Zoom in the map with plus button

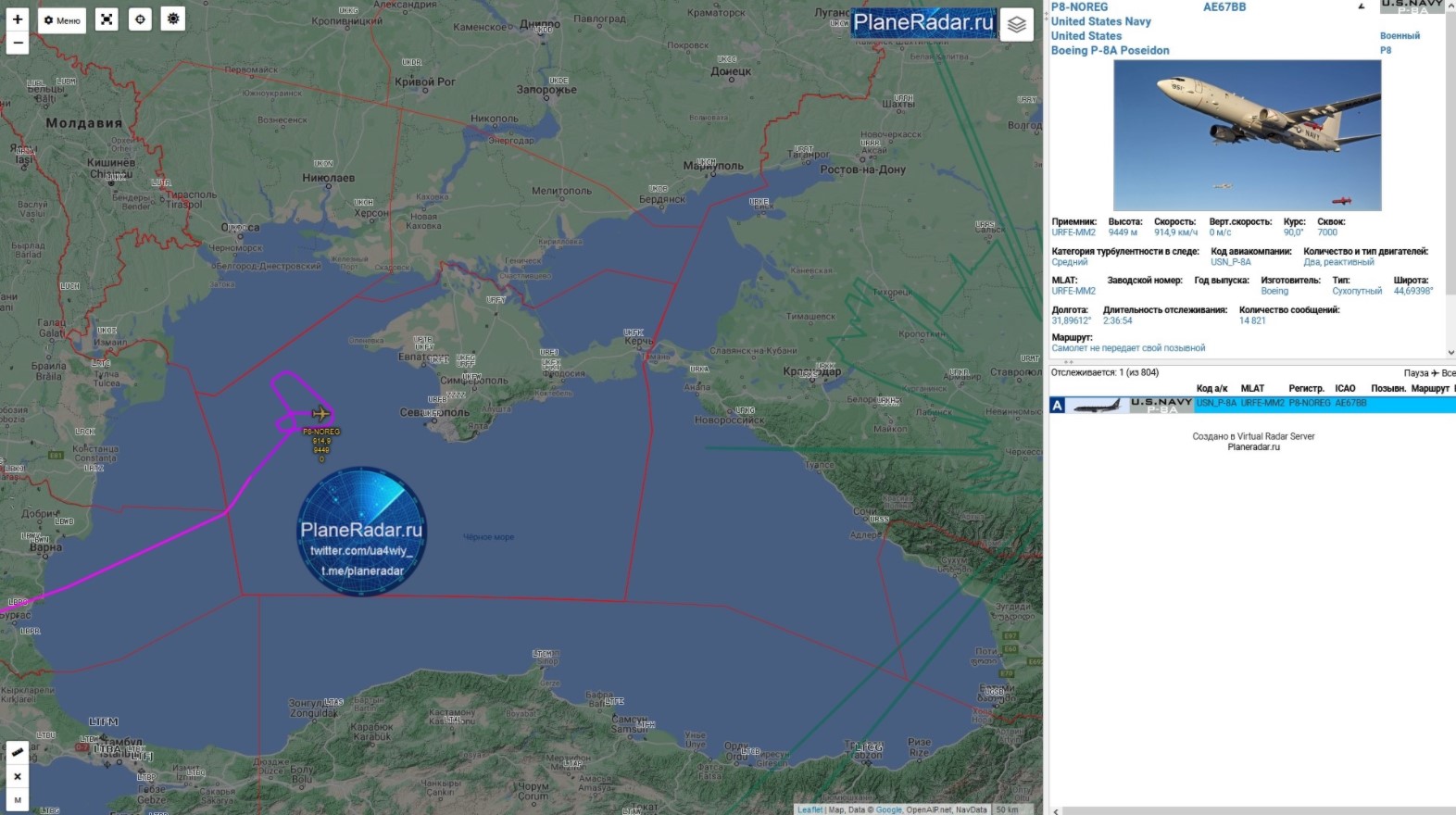(x=18, y=19)
